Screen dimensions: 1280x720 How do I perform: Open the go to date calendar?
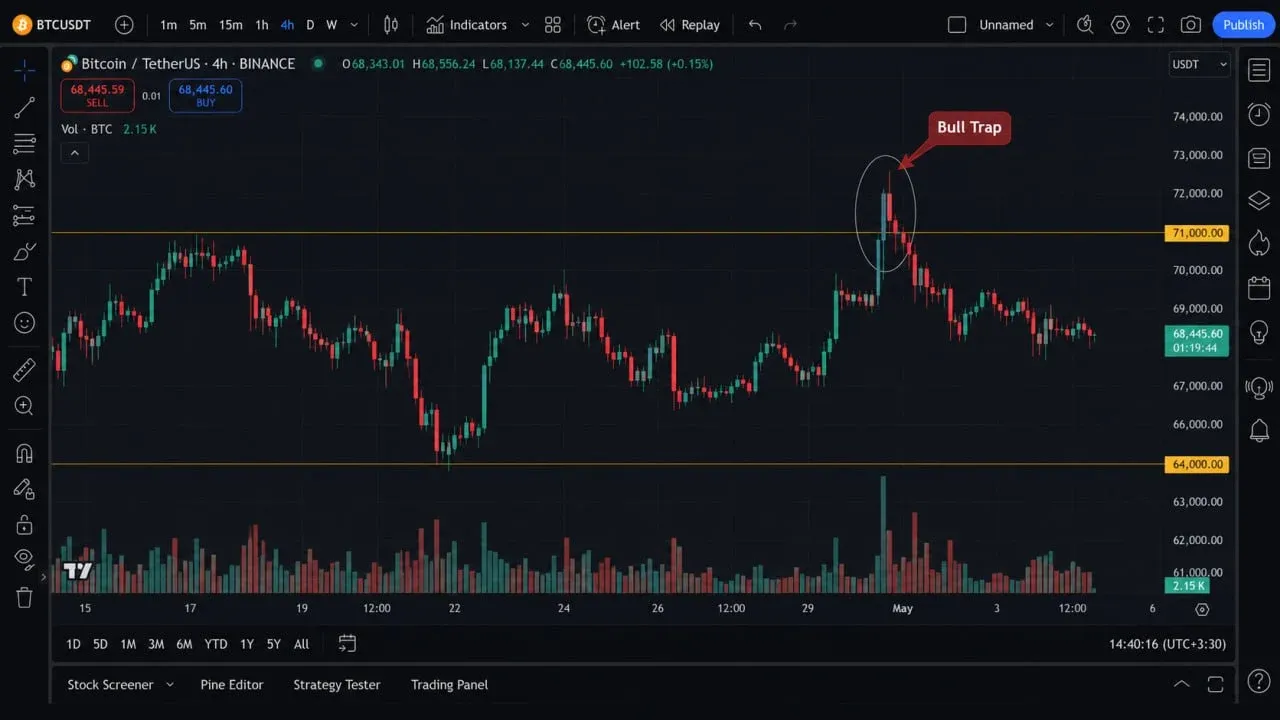click(x=347, y=643)
